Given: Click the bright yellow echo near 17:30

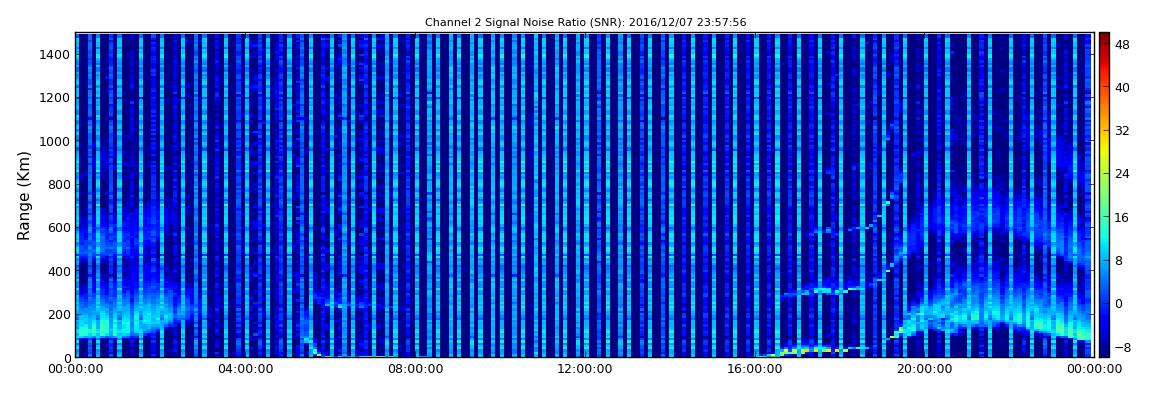Looking at the screenshot, I should tap(814, 350).
